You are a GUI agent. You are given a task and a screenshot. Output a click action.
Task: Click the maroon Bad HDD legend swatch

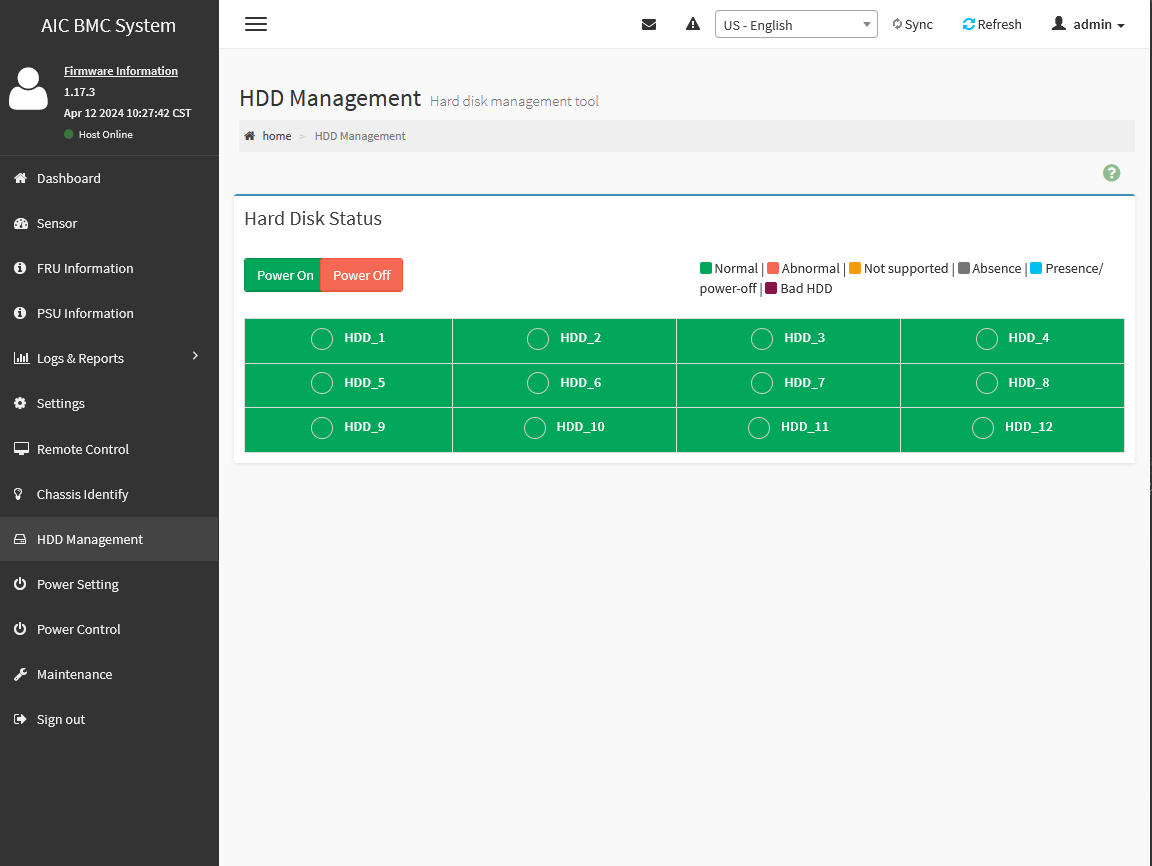[771, 288]
